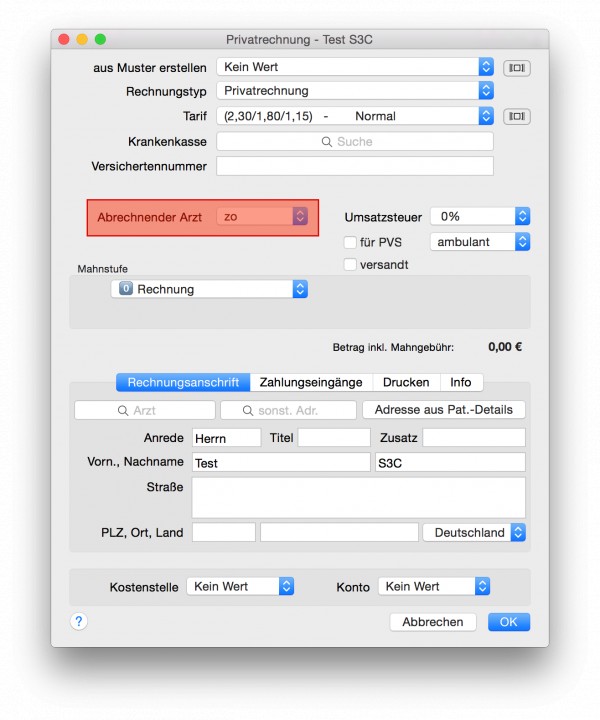
Task: Click the yellow minimize window button
Action: 82,39
